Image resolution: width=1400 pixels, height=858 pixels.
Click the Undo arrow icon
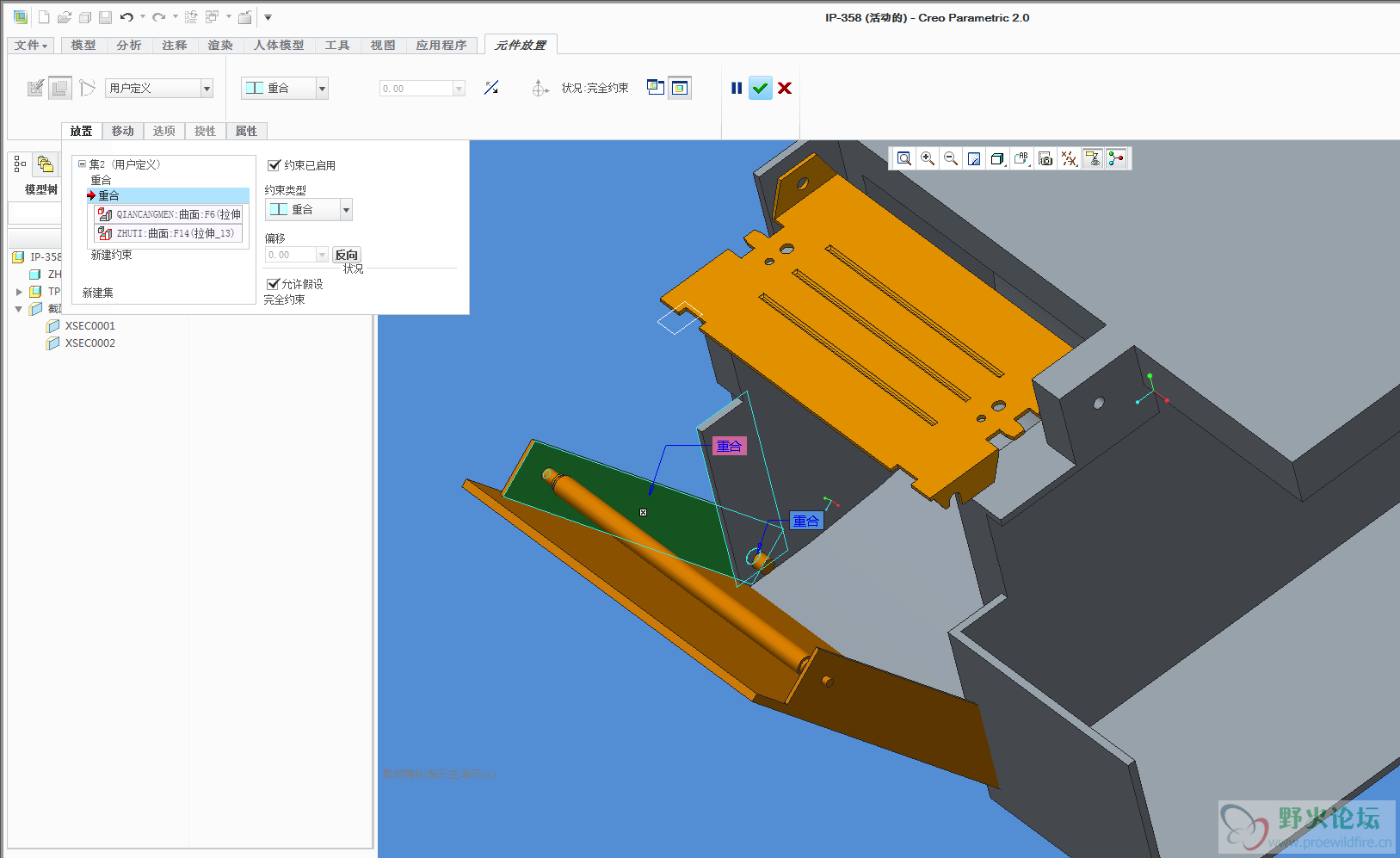pyautogui.click(x=126, y=17)
